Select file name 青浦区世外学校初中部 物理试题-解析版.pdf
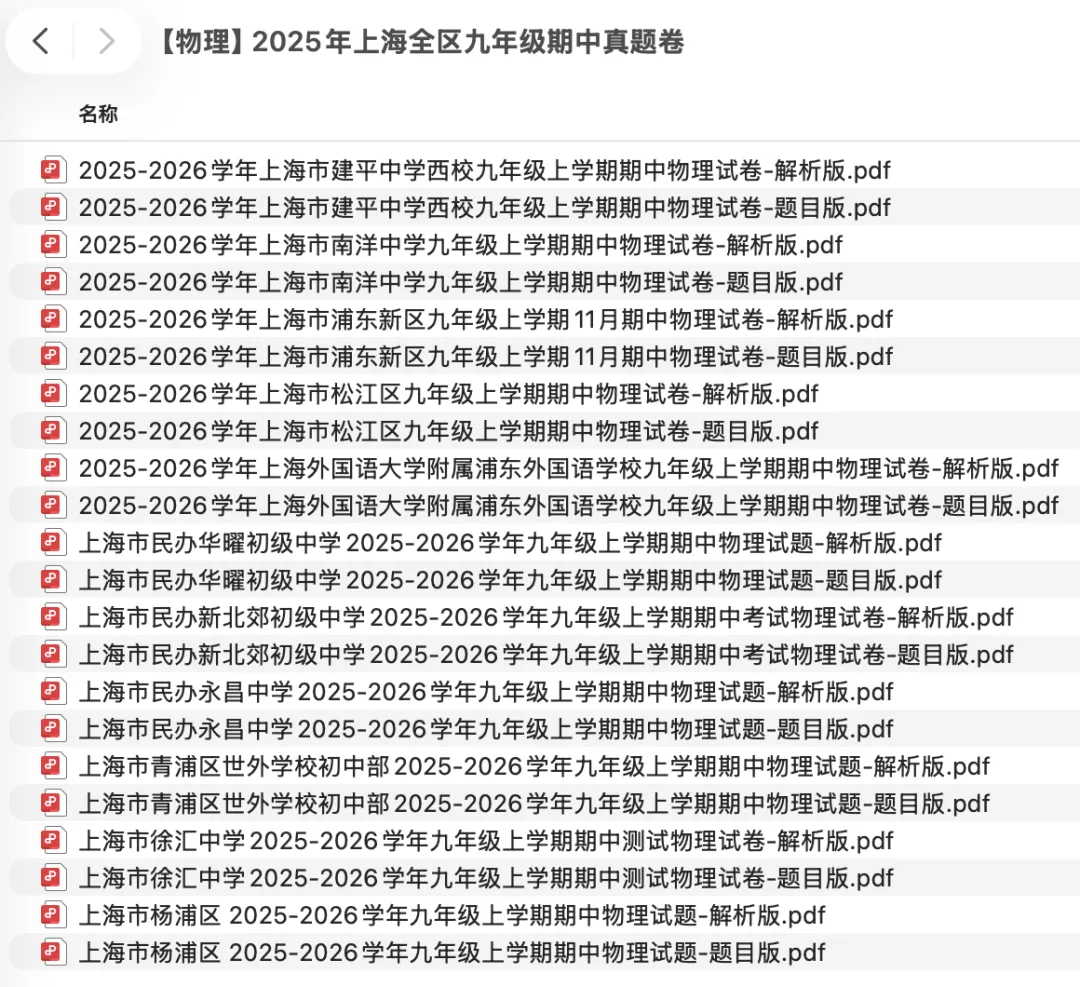The width and height of the screenshot is (1080, 987). 534,766
